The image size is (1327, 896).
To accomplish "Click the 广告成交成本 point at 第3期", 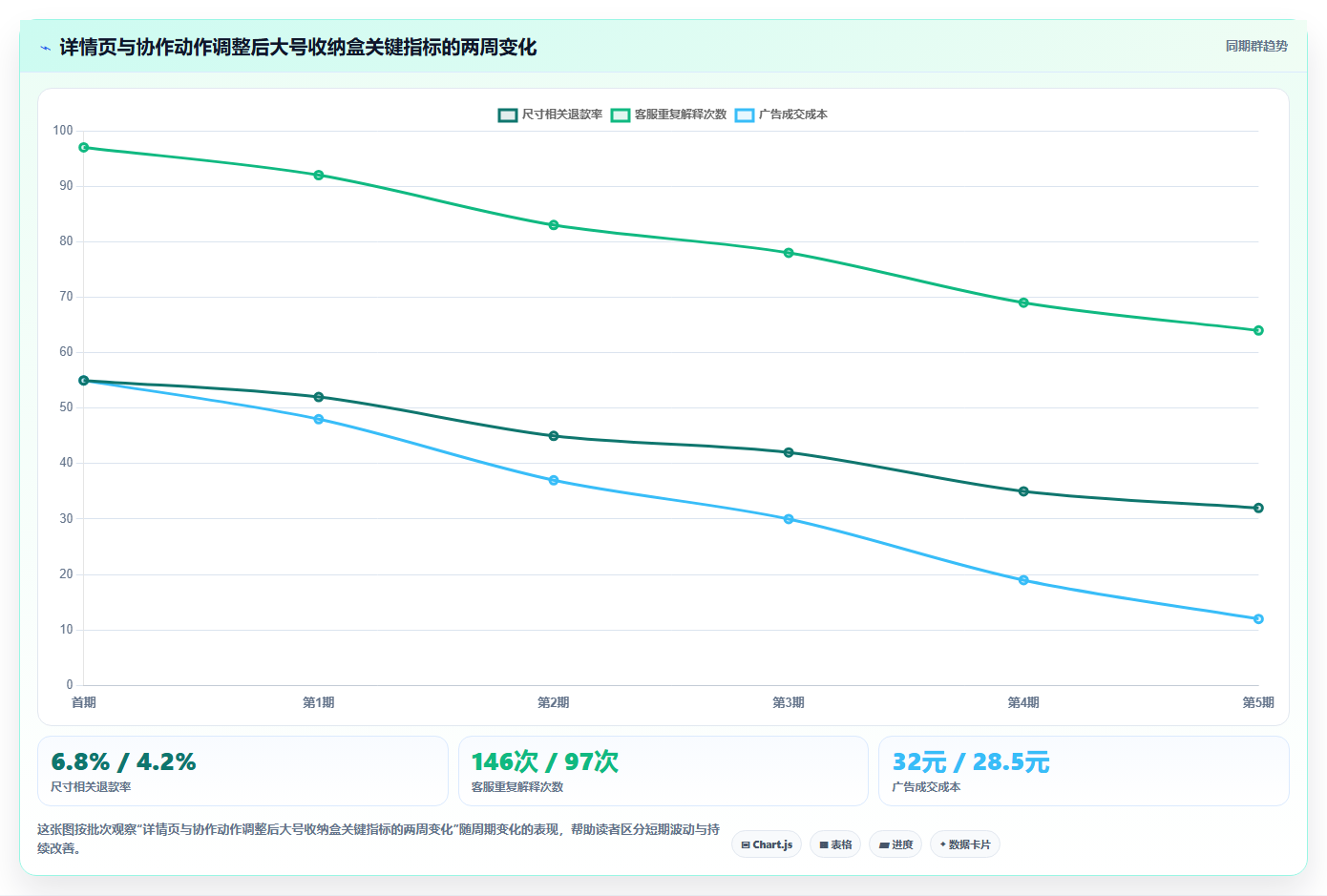I will [x=789, y=519].
